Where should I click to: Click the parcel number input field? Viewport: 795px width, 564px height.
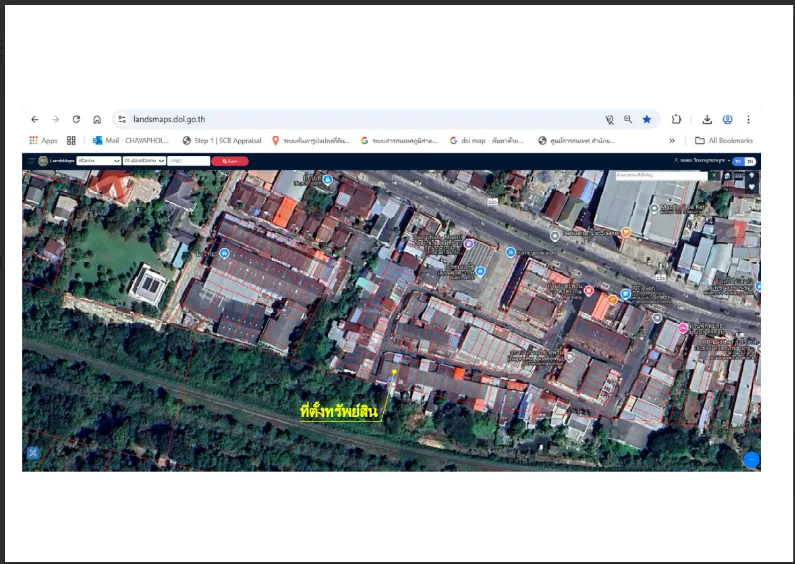pyautogui.click(x=188, y=161)
